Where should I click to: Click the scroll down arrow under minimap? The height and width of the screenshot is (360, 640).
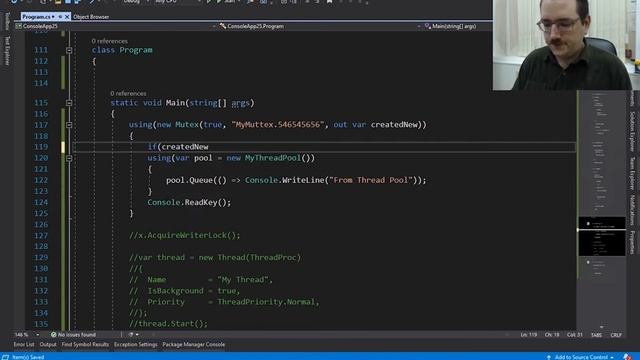601,327
